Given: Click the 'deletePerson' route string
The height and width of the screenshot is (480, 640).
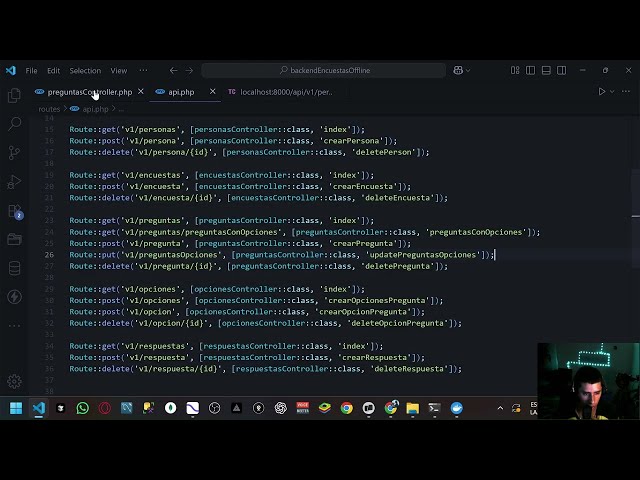Looking at the screenshot, I should [x=382, y=152].
